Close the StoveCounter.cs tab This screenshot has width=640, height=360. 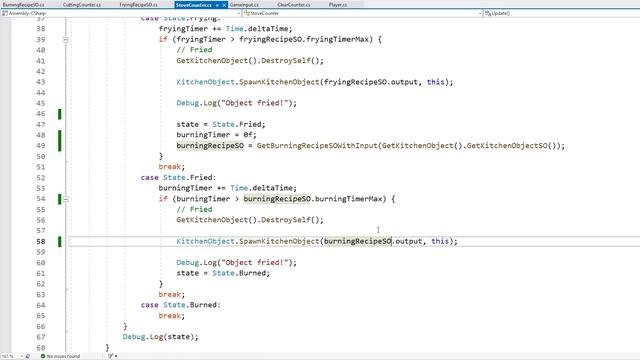tap(224, 5)
